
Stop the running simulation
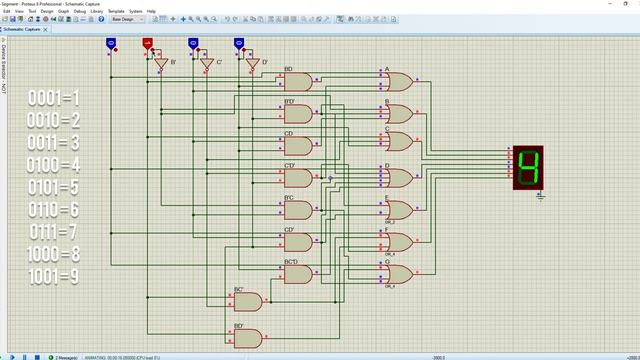[x=37, y=357]
